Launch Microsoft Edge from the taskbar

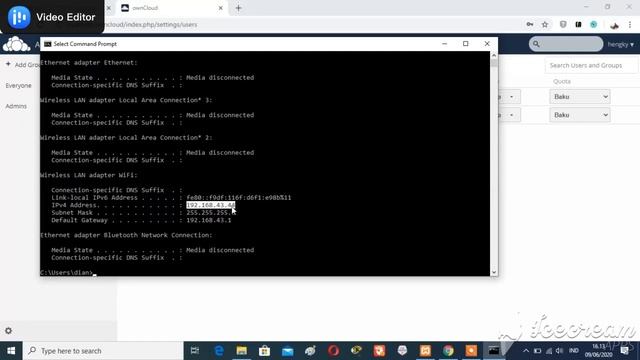[219, 351]
